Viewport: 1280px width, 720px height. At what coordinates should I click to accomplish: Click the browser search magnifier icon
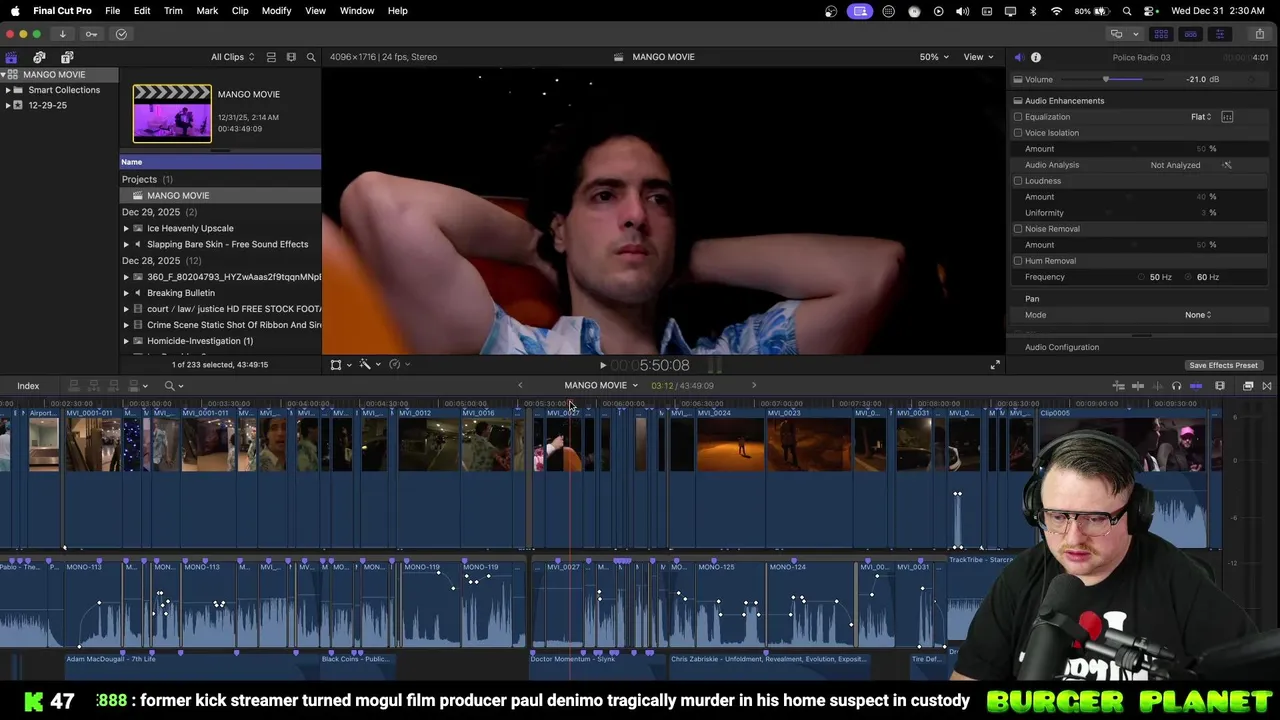(x=311, y=57)
